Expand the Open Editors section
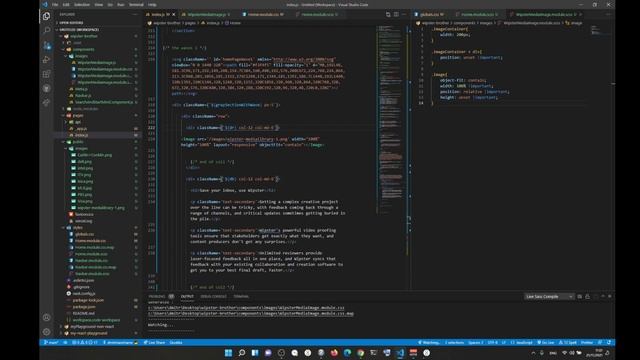 click(97, 22)
